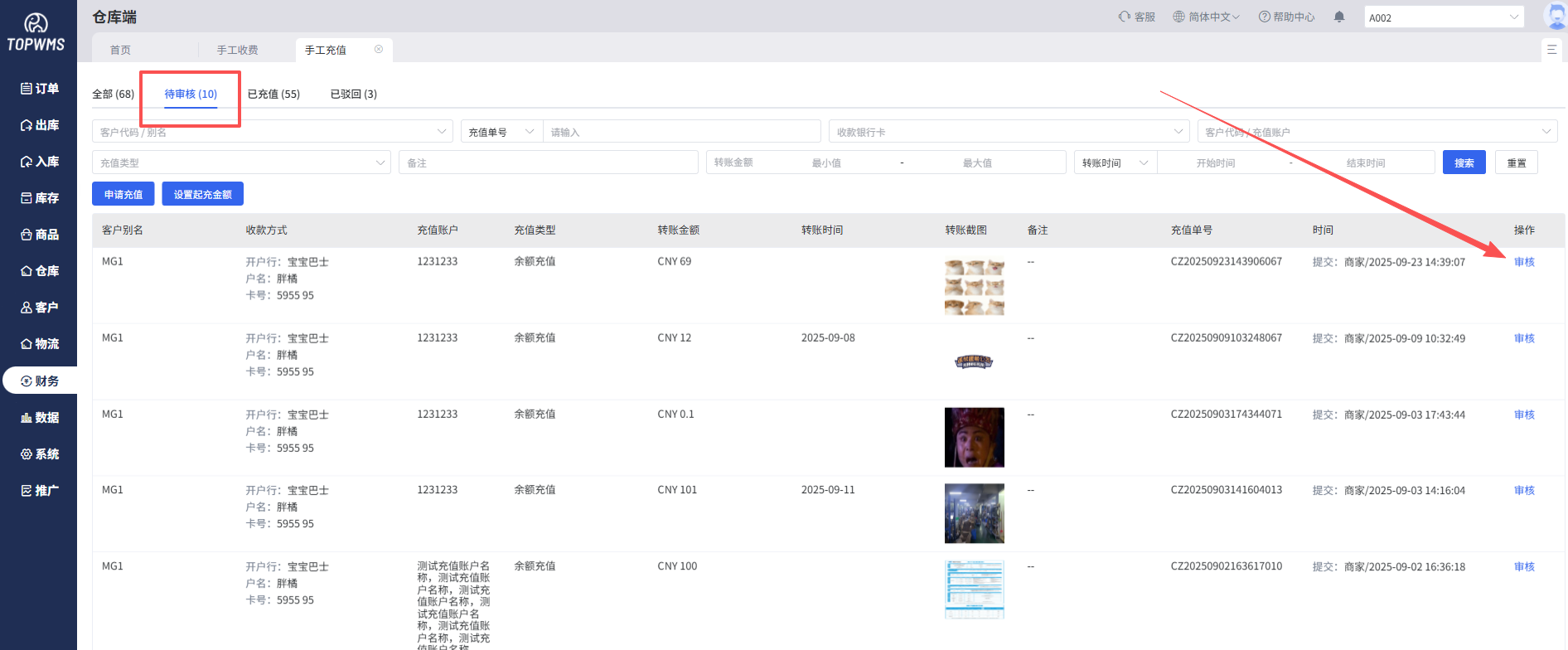
Task: Switch to the 已驳回 (3) tab
Action: [353, 95]
